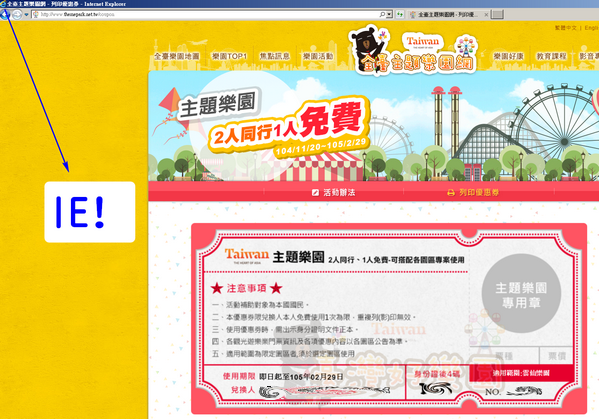Click the 身份證後4碼 label

pos(437,374)
